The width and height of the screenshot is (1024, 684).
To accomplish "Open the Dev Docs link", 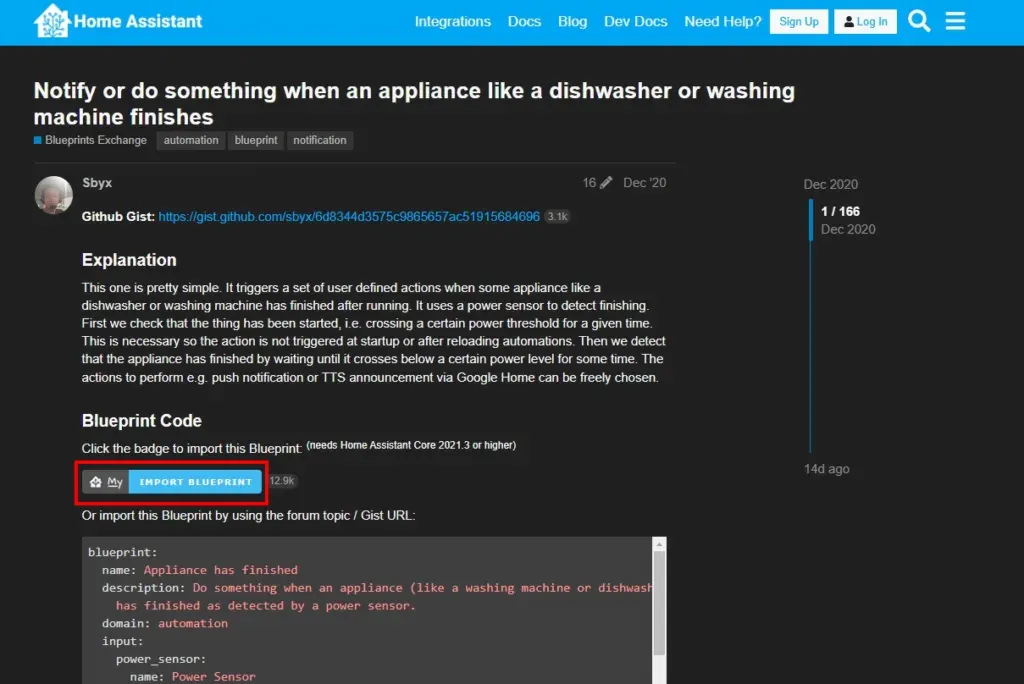I will tap(635, 21).
